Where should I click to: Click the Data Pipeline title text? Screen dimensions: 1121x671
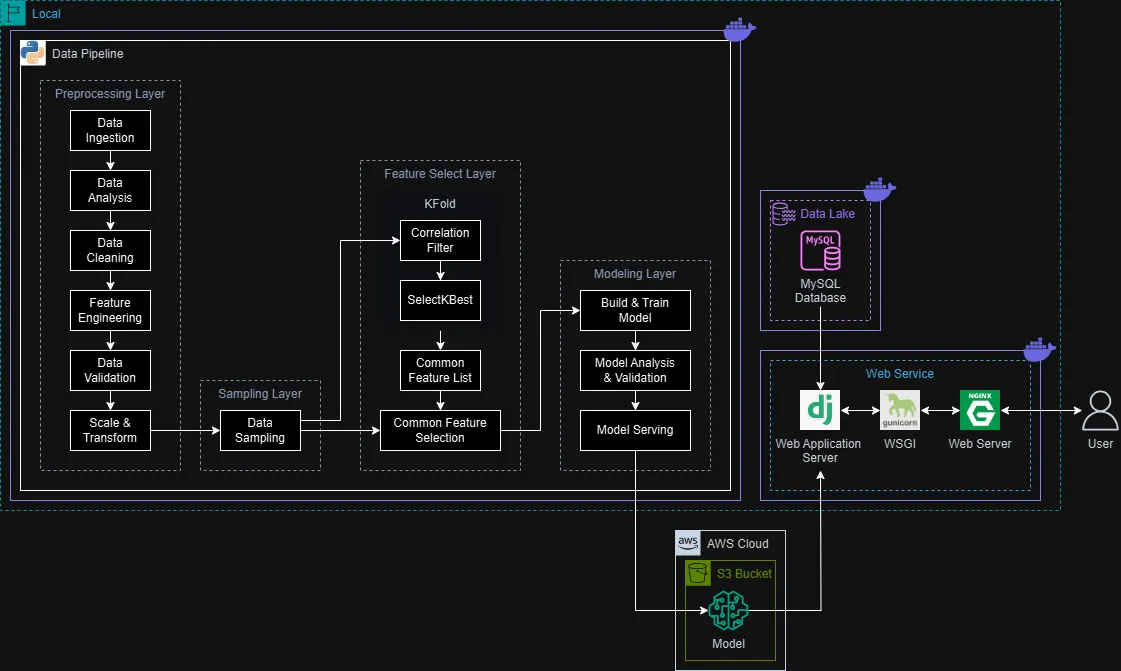coord(87,54)
